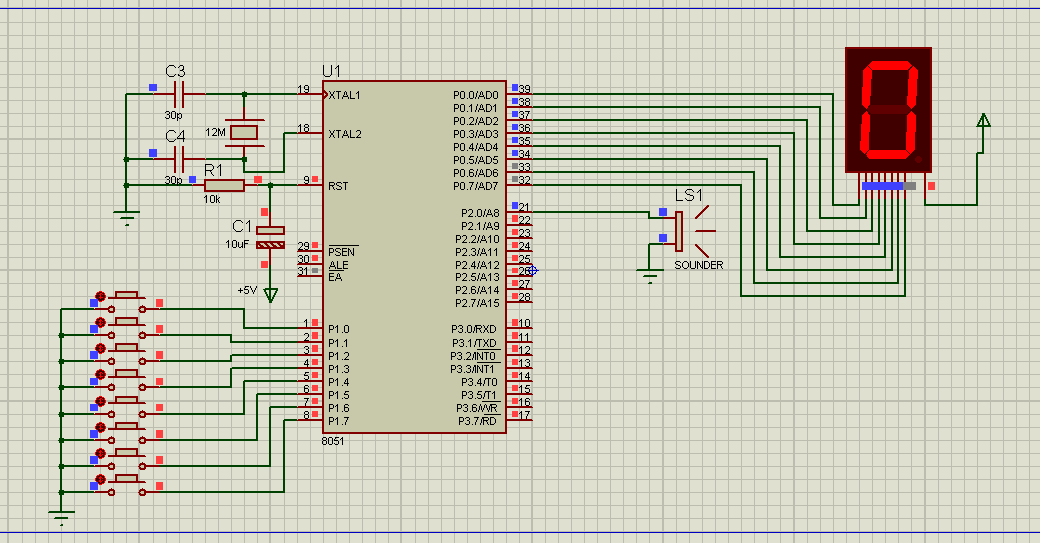
Task: Click the 10uF capacitor value
Action: point(237,244)
